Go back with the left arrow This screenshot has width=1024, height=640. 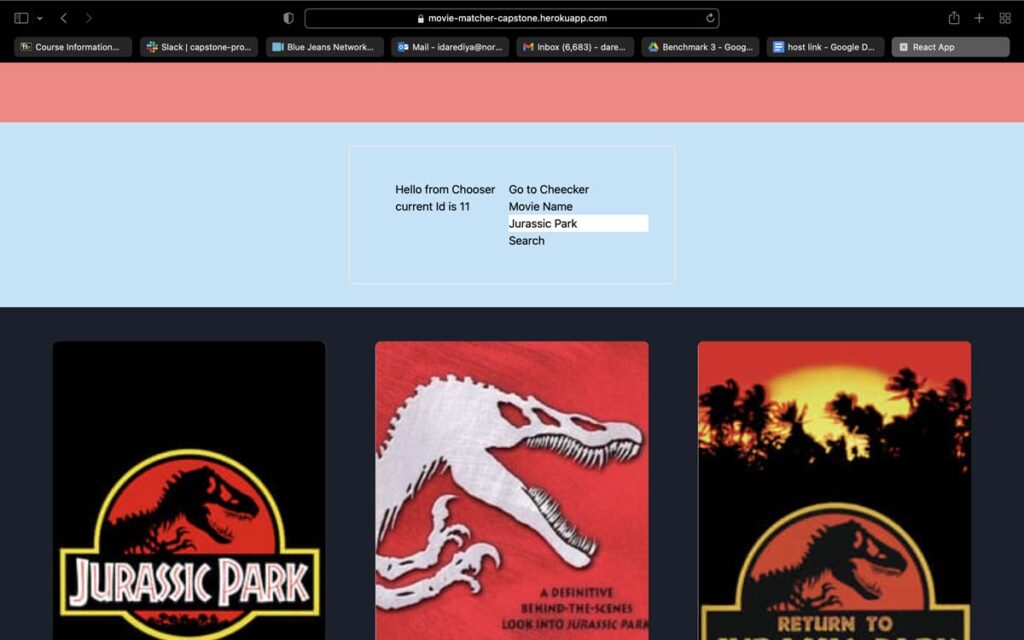tap(64, 18)
